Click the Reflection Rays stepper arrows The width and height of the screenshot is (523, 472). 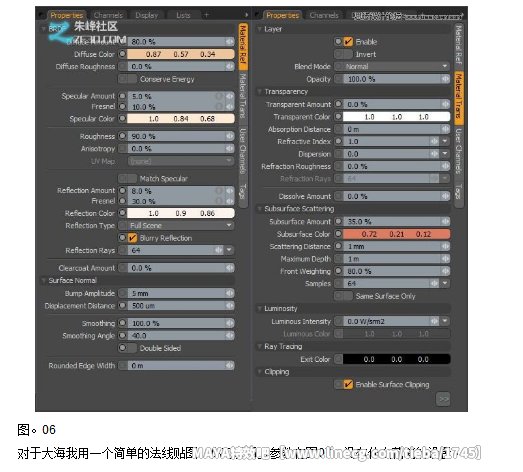[218, 250]
